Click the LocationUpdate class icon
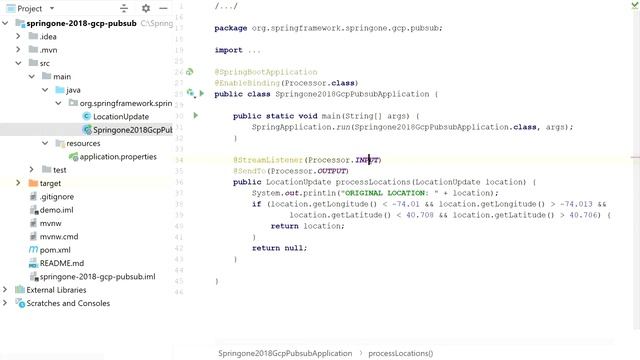640x360 pixels. (87, 116)
